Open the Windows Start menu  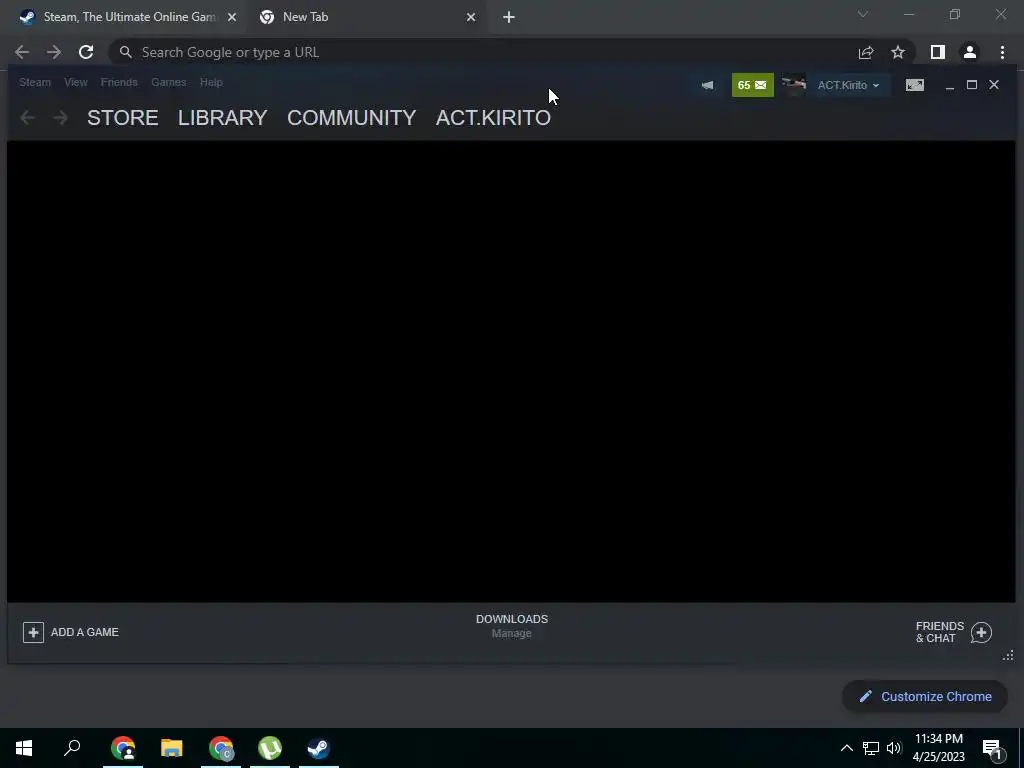point(24,748)
